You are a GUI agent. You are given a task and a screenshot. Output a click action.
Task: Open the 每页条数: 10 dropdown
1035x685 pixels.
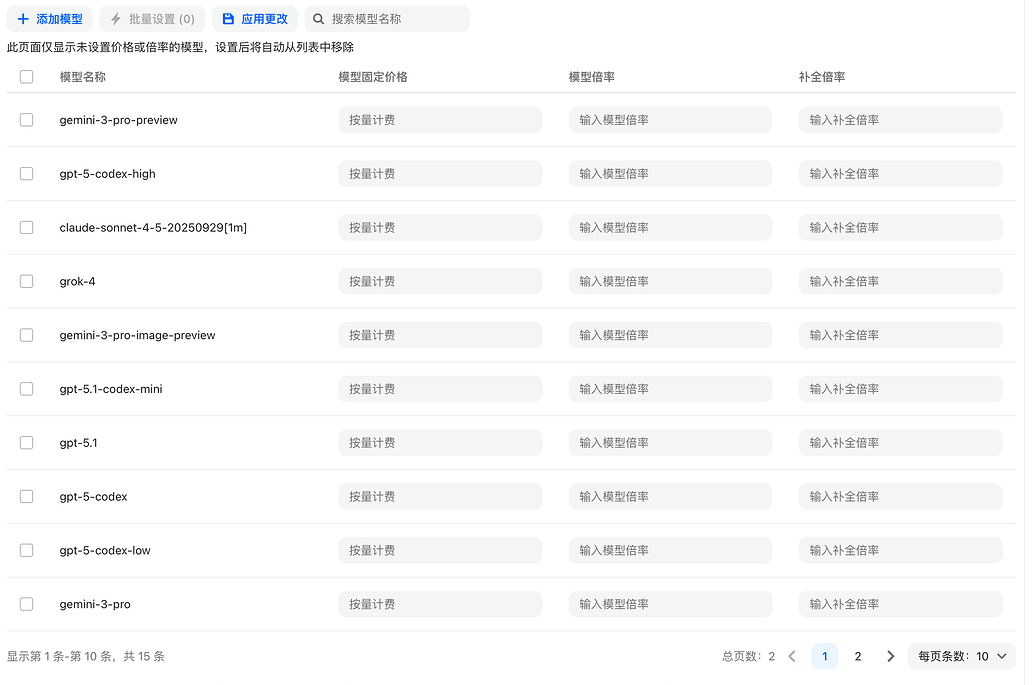pyautogui.click(x=962, y=656)
